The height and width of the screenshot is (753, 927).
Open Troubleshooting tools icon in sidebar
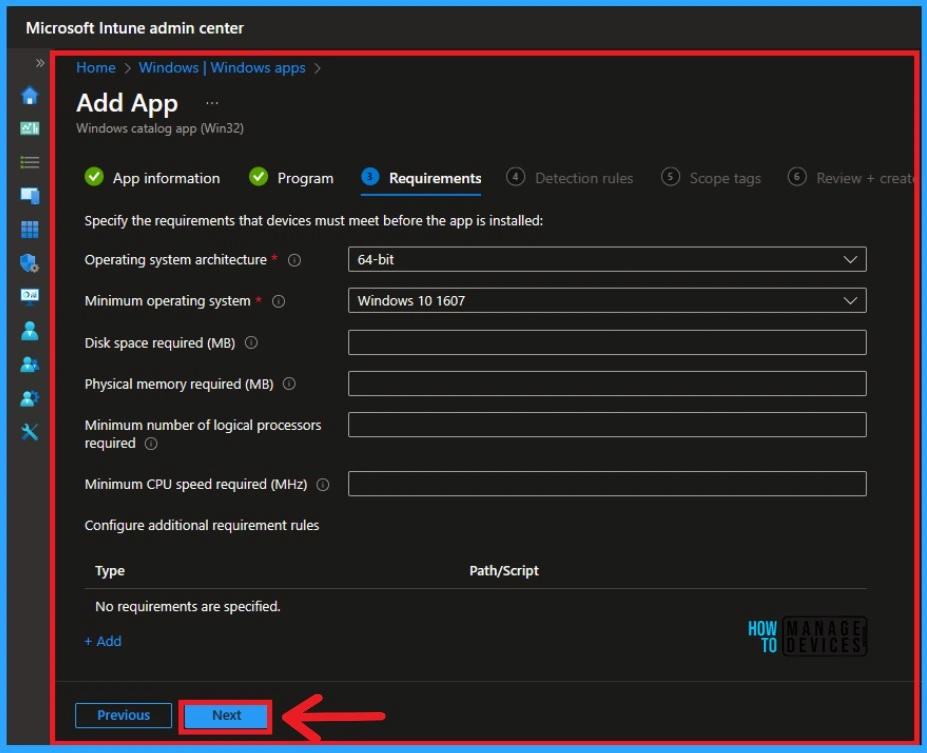[30, 432]
